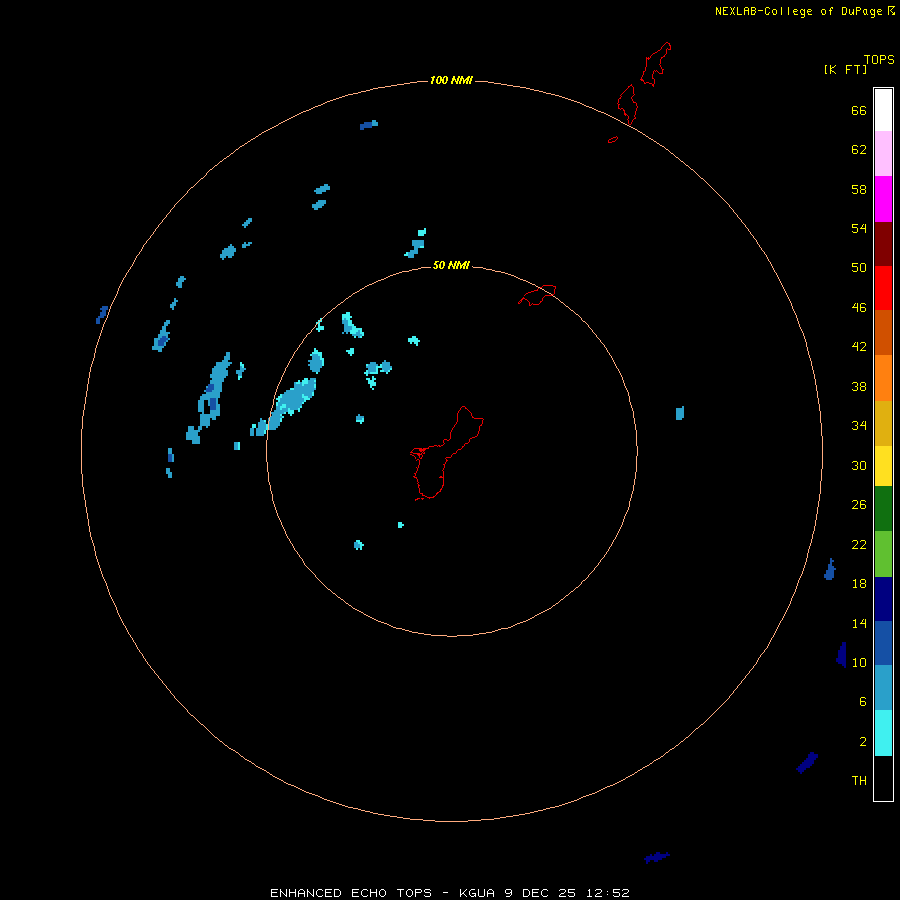Viewport: 900px width, 900px height.
Task: Click the '12:52' timestamp
Action: pos(608,893)
